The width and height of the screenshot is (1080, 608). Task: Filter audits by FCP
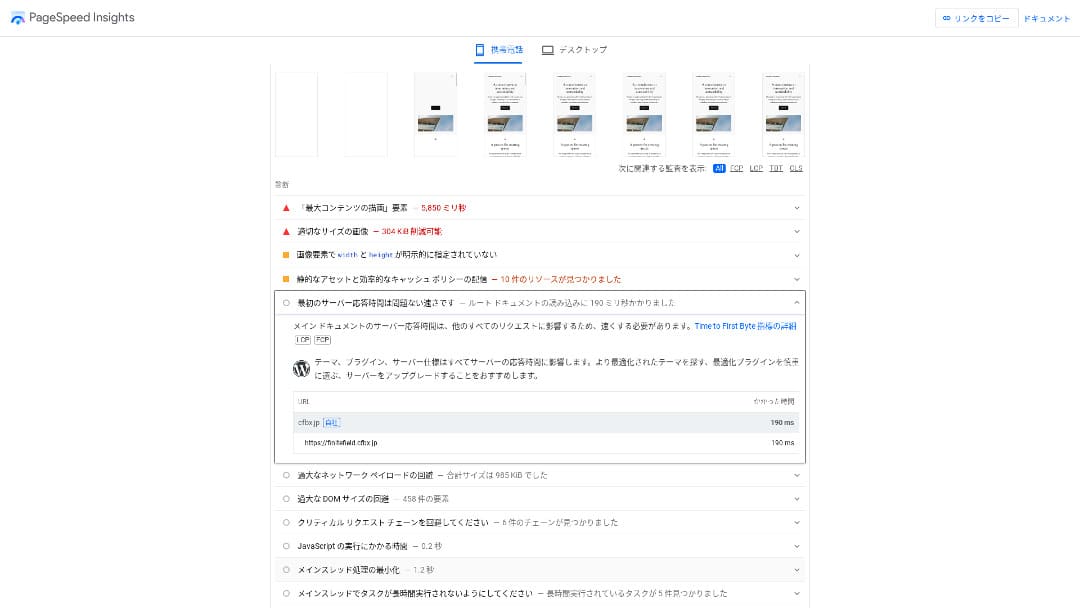point(737,169)
